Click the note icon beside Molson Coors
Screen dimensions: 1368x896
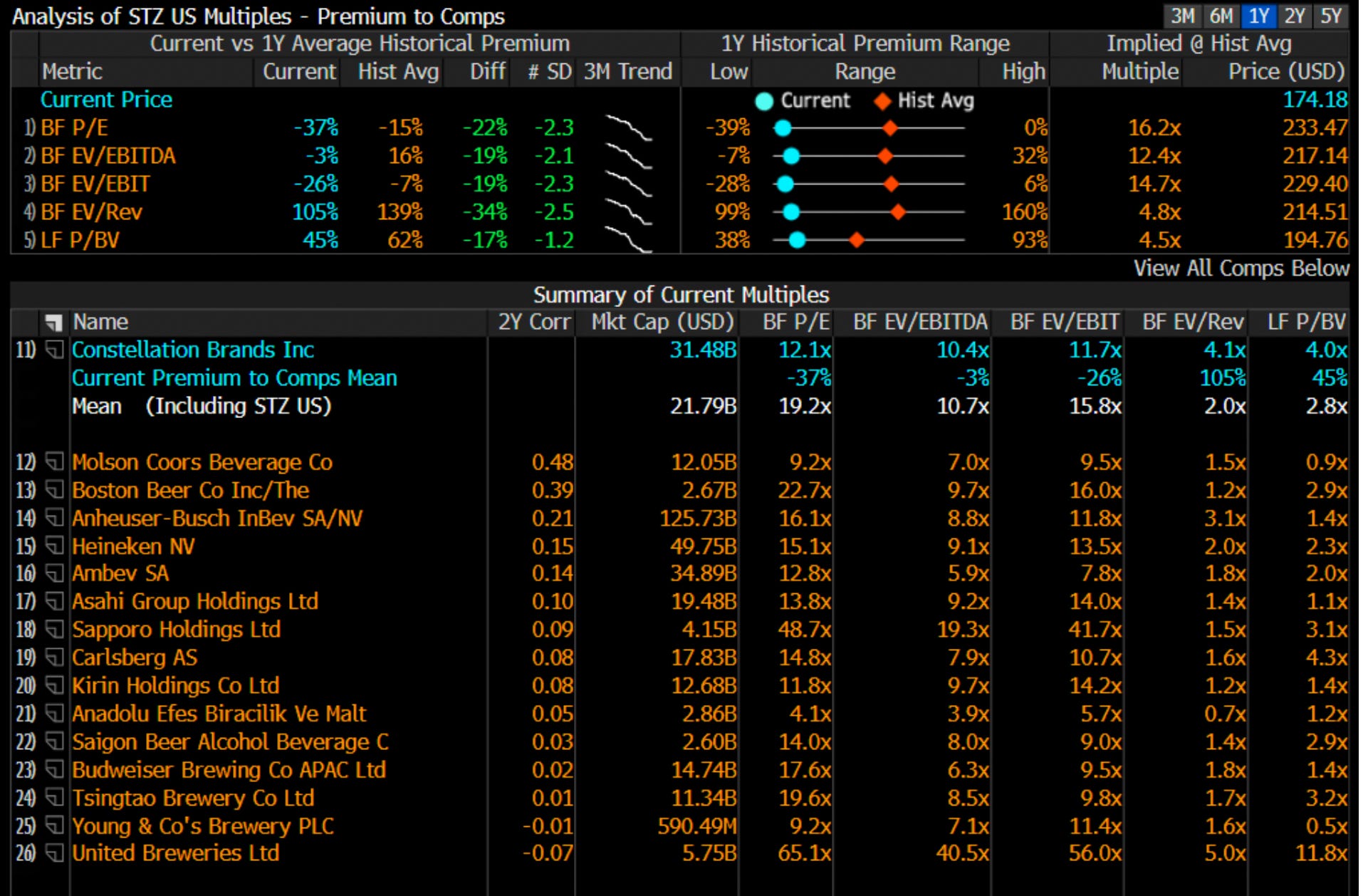pos(55,462)
